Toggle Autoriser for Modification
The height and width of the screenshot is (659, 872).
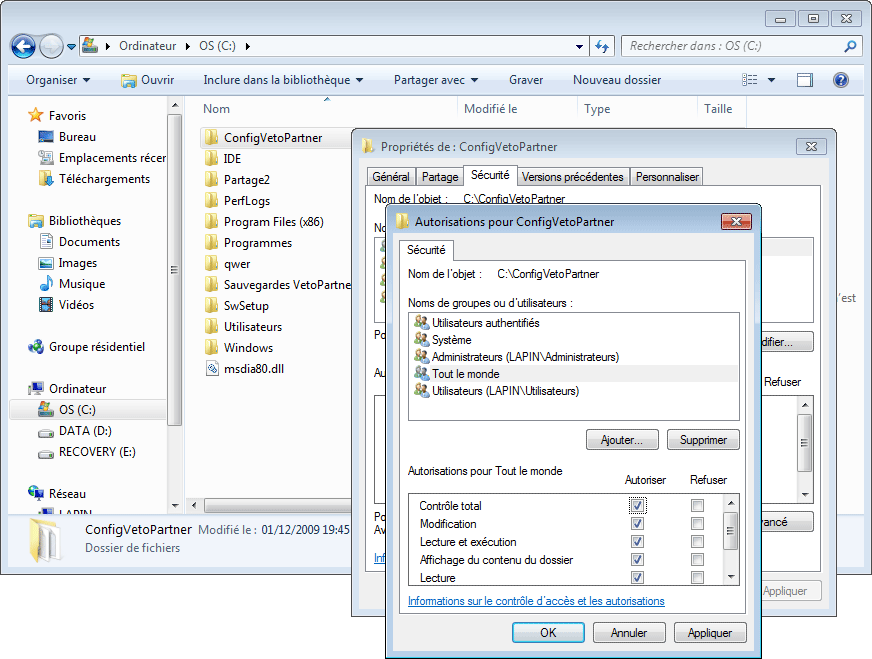coord(637,523)
